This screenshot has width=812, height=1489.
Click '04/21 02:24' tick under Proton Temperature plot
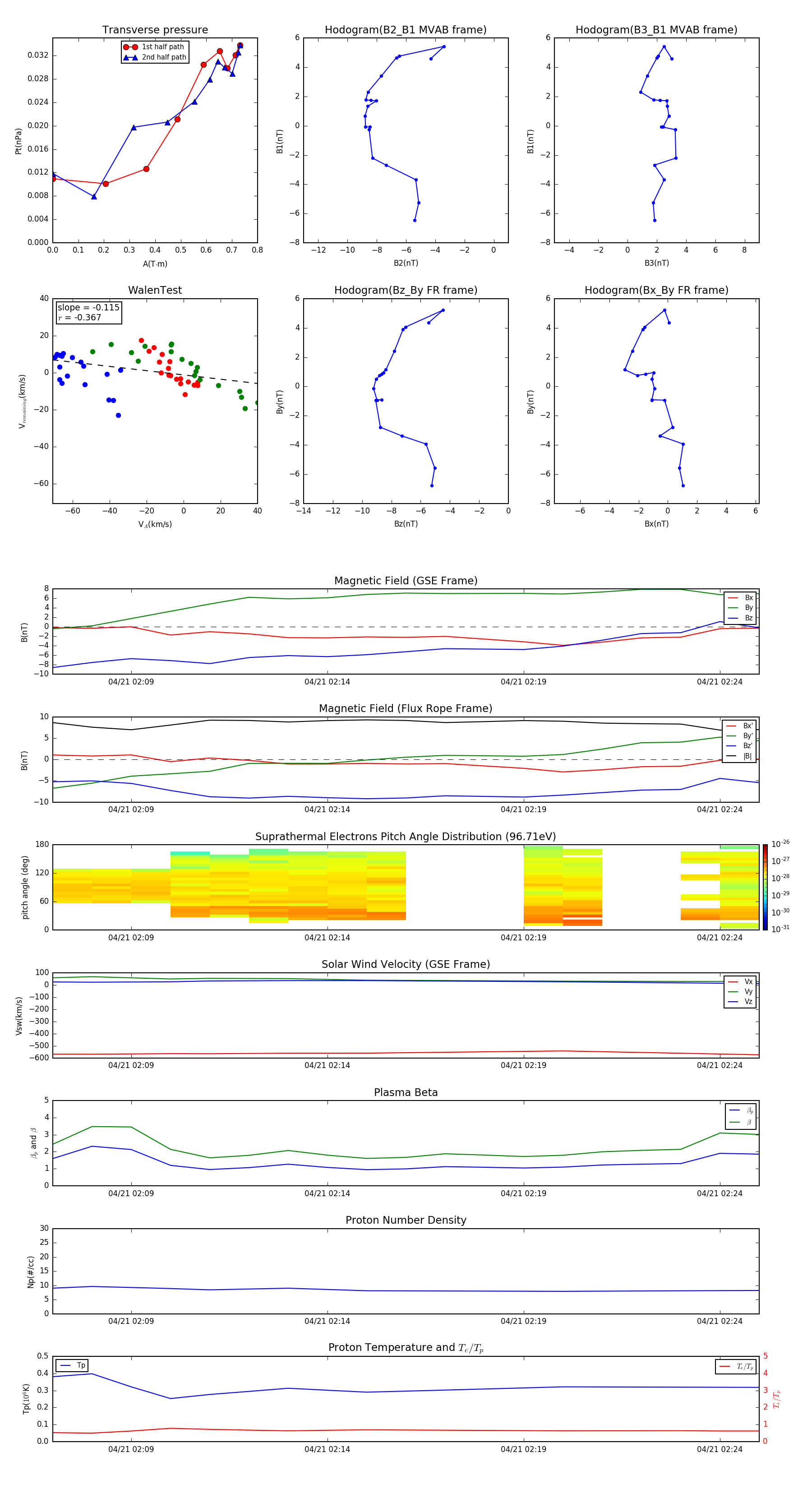[x=720, y=1449]
